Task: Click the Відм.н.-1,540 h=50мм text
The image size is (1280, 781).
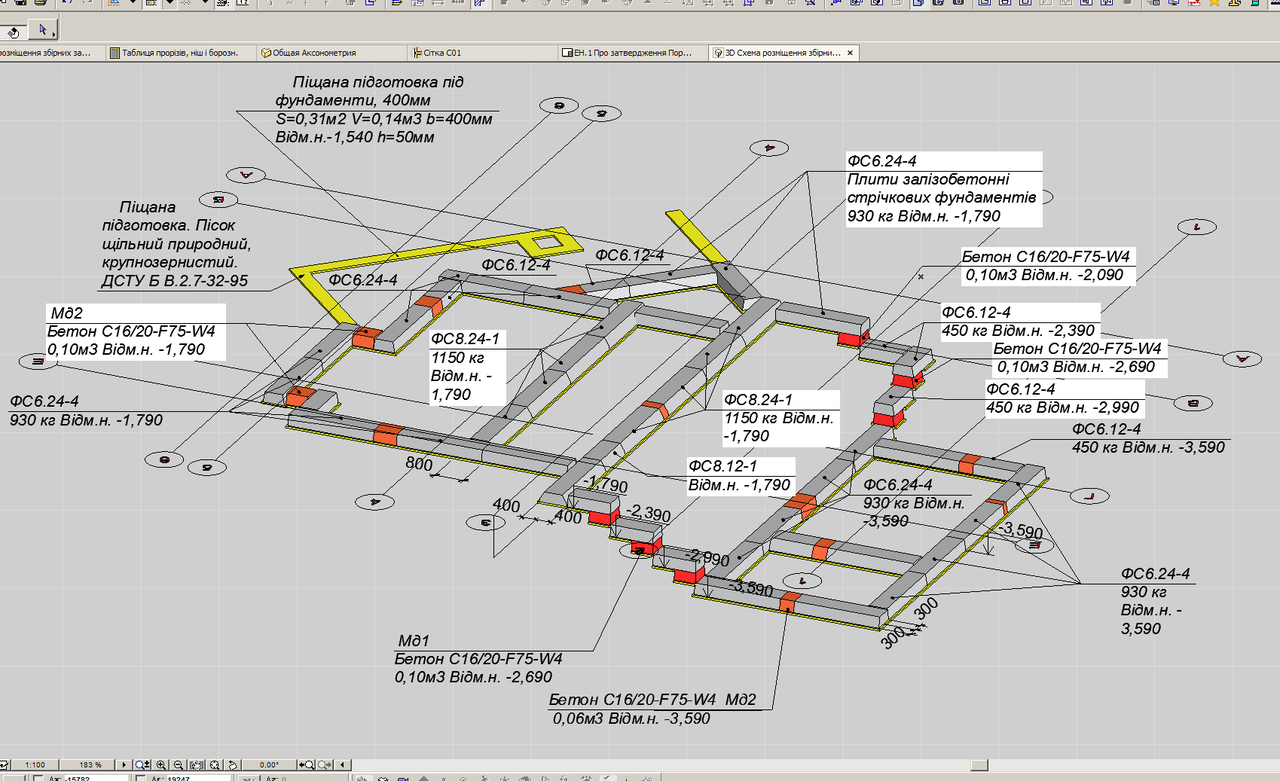Action: tap(355, 138)
